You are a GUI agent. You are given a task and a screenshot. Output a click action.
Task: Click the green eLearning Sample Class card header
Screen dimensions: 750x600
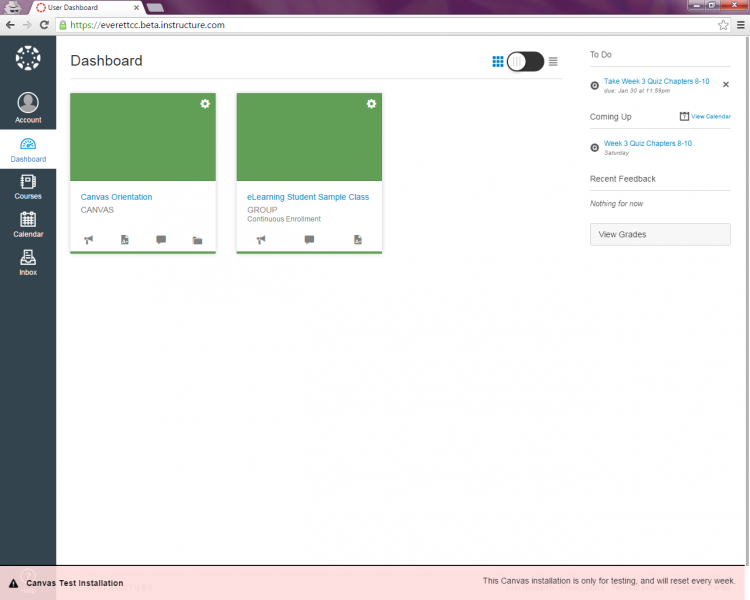(x=309, y=137)
